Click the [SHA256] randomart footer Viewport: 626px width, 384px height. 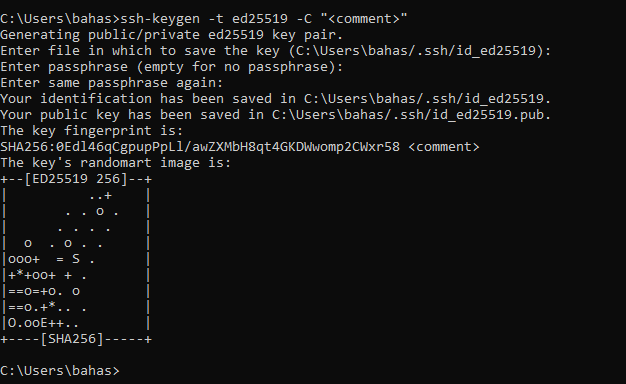(72, 339)
